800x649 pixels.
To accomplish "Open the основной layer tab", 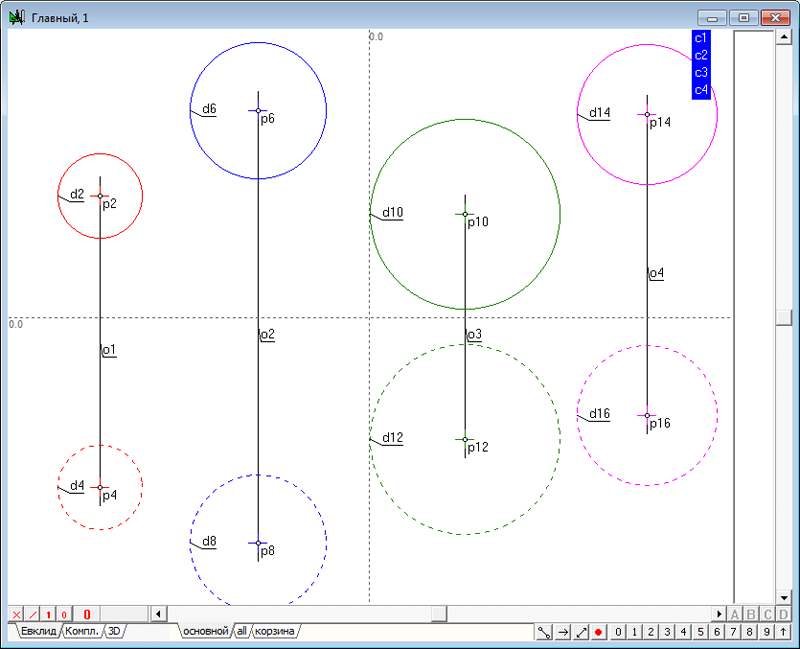I will (x=206, y=631).
